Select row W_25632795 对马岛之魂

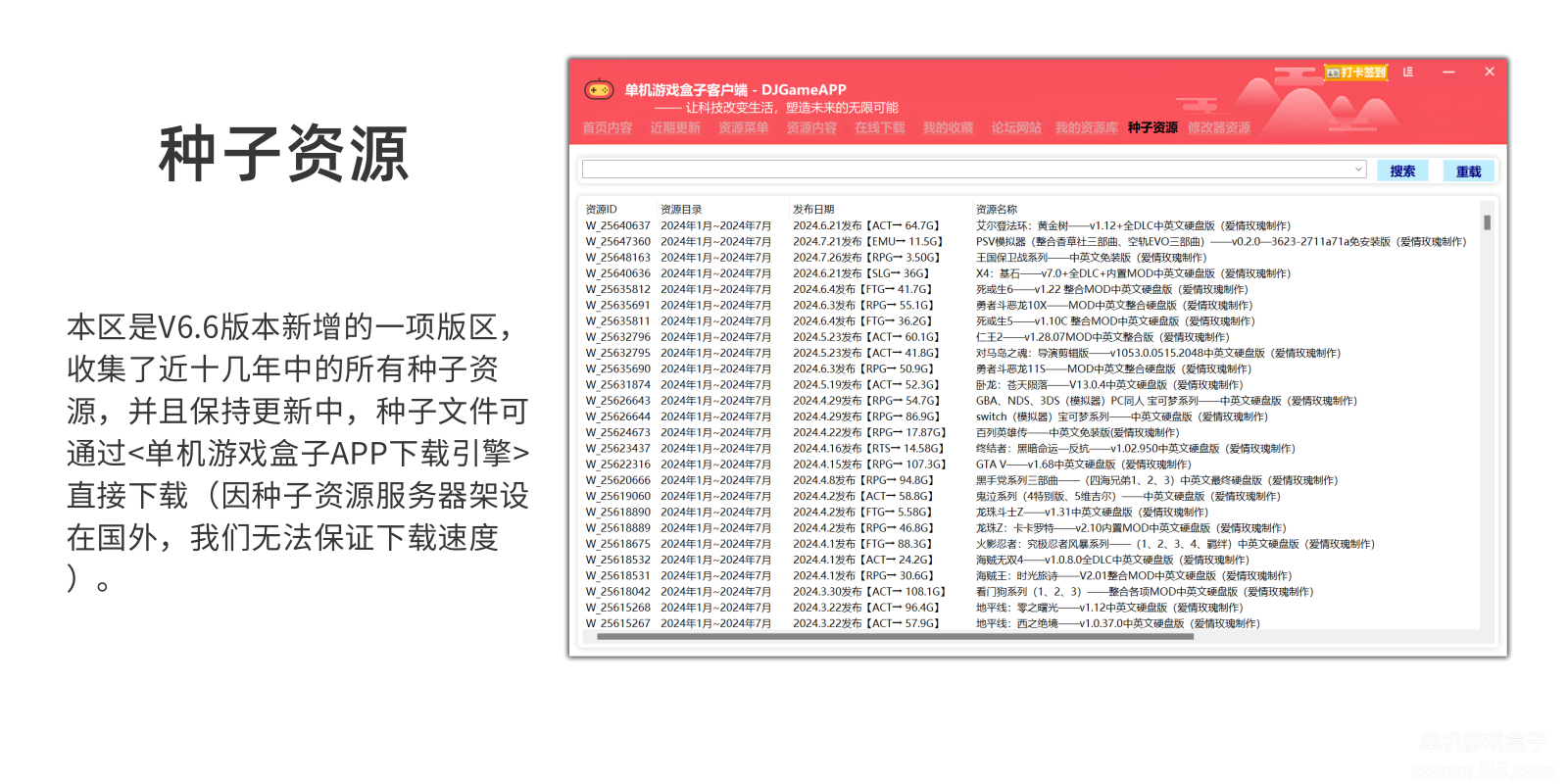click(1032, 353)
